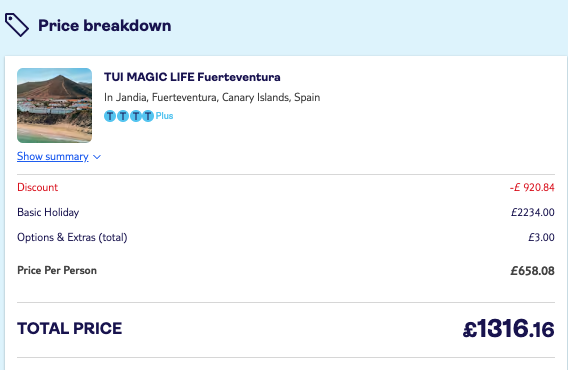The image size is (568, 370).
Task: Click the Price Per Person amount £658.08
Action: (x=532, y=271)
